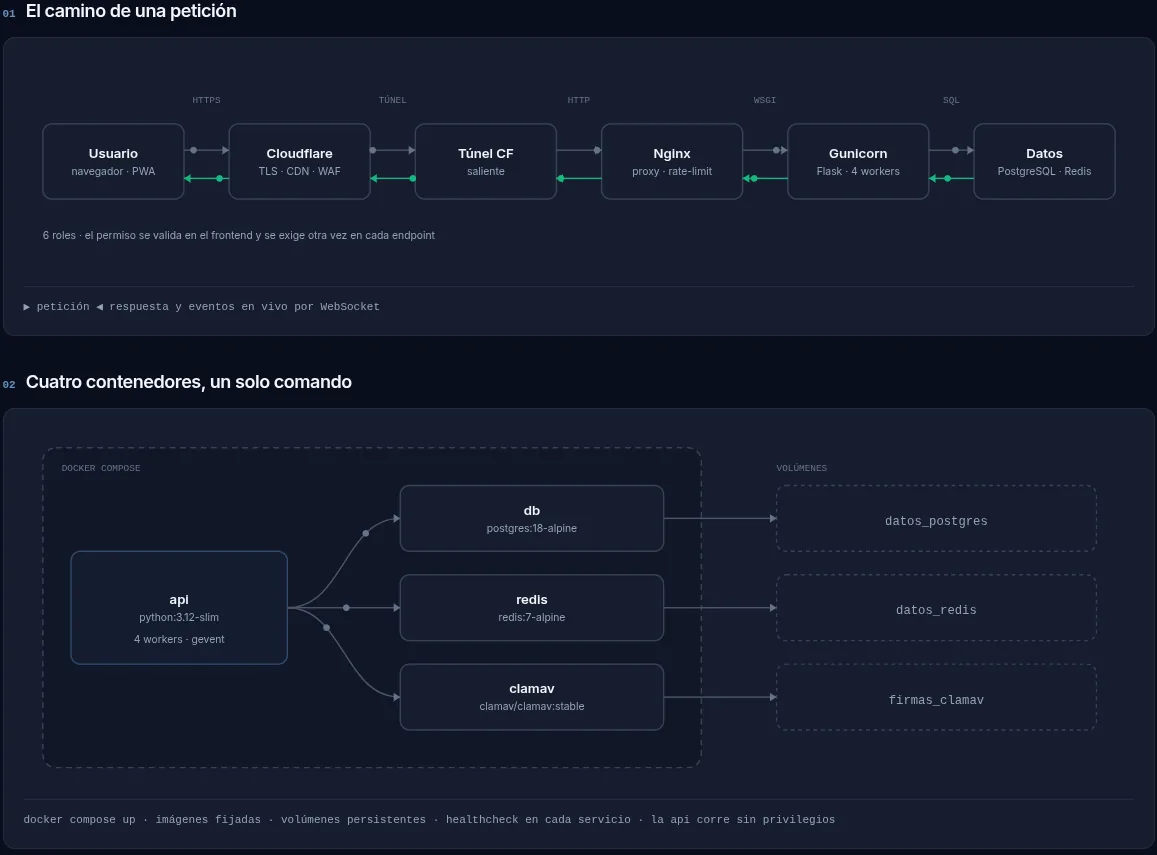This screenshot has width=1157, height=855.
Task: Select the Nginx proxy node
Action: (x=671, y=162)
